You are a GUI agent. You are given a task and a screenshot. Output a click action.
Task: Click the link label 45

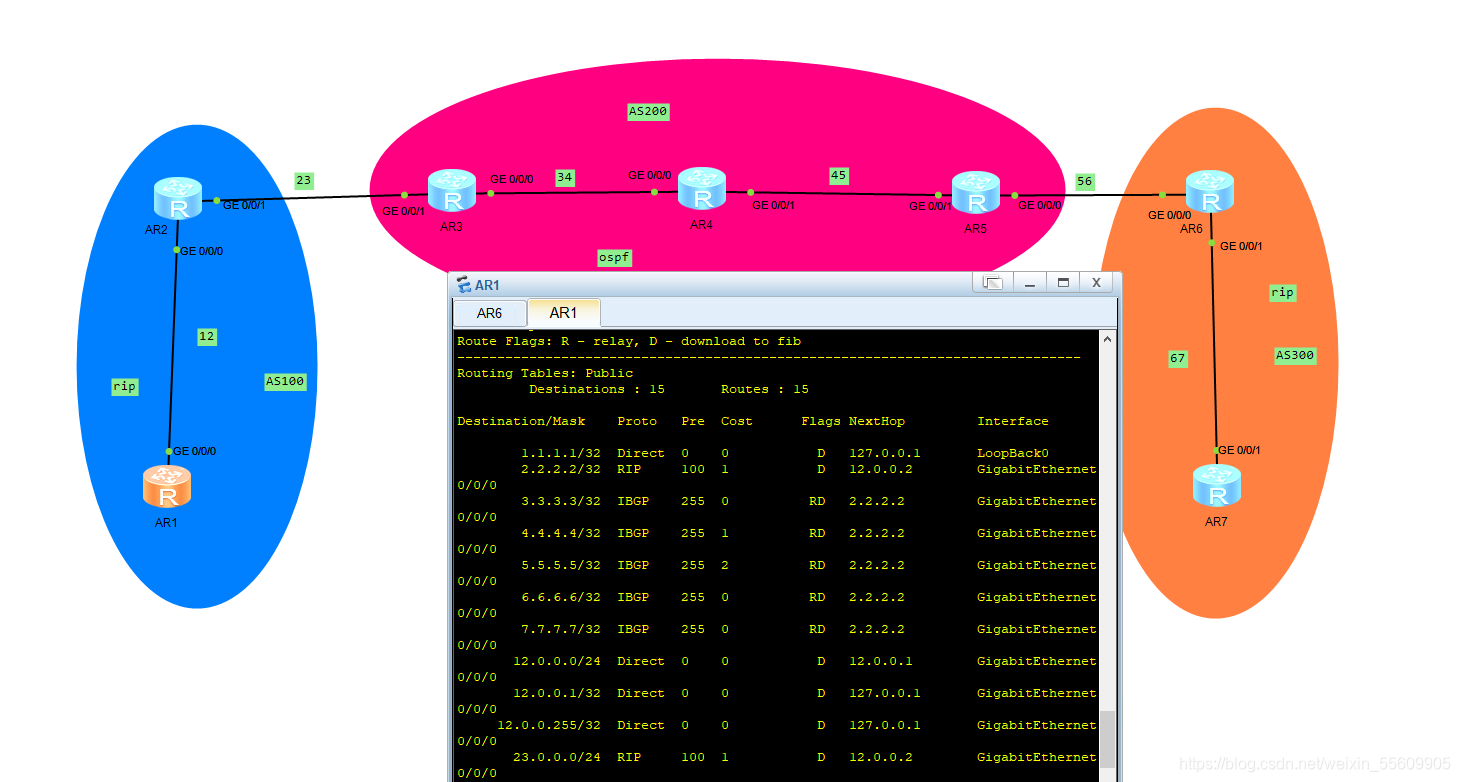click(x=839, y=176)
